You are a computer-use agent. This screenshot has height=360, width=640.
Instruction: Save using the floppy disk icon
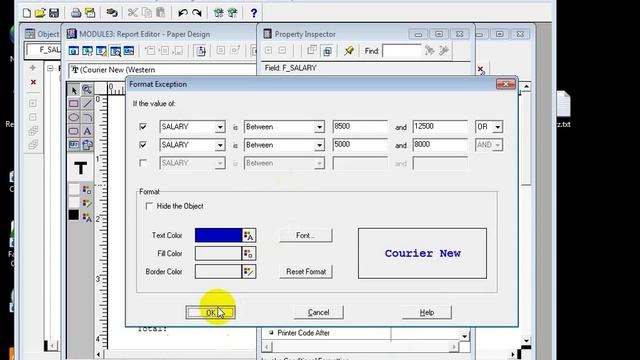(x=54, y=13)
